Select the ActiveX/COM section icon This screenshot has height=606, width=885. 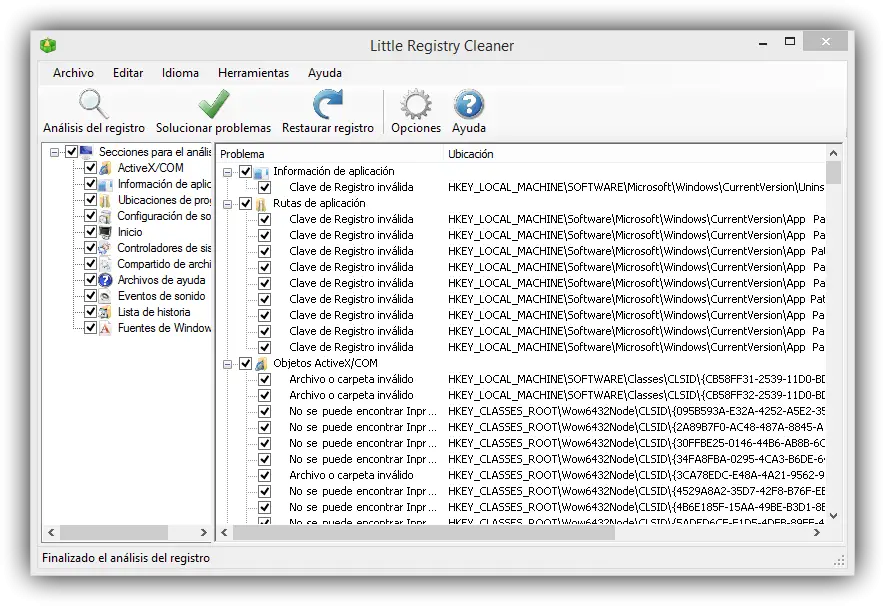pos(106,168)
